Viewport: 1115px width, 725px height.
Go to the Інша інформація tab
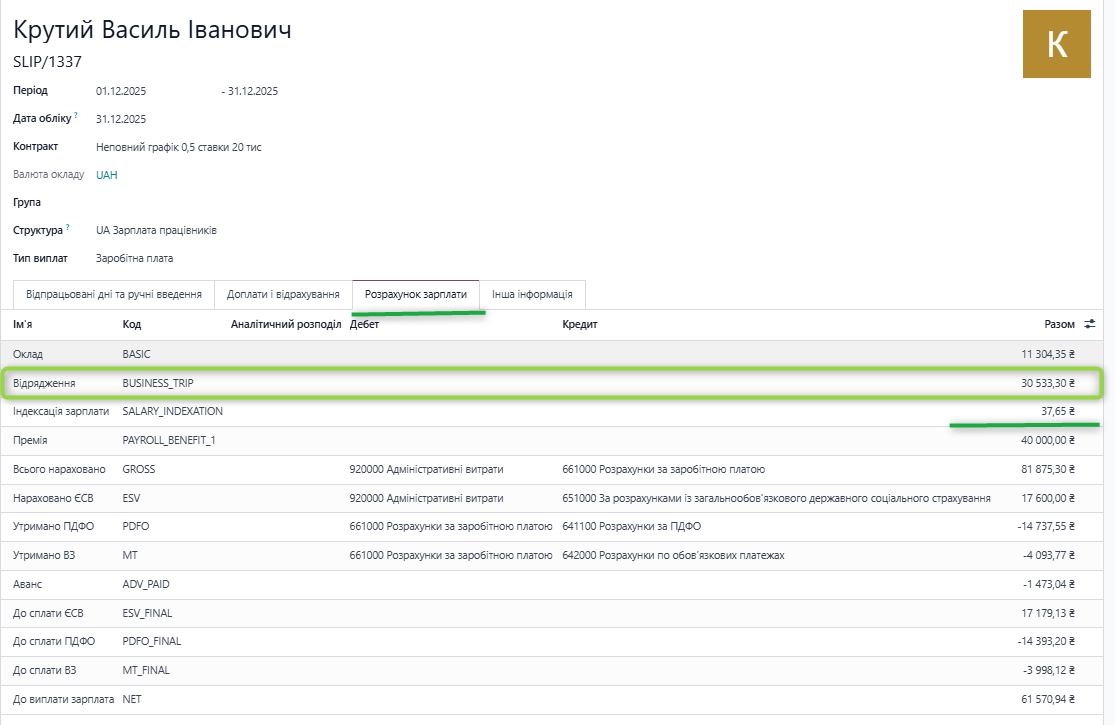tap(532, 295)
